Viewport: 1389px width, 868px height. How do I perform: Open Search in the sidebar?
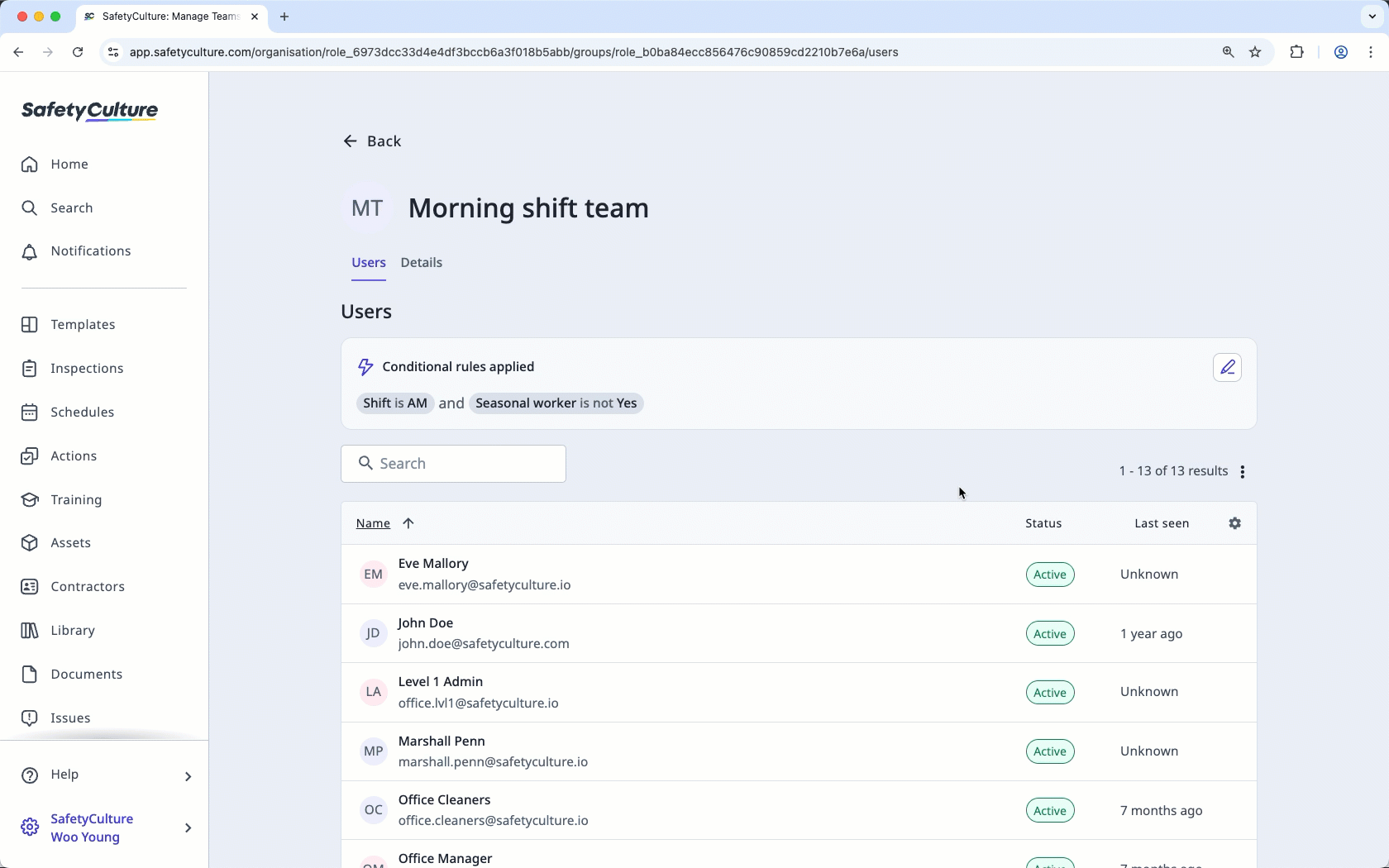click(56, 207)
